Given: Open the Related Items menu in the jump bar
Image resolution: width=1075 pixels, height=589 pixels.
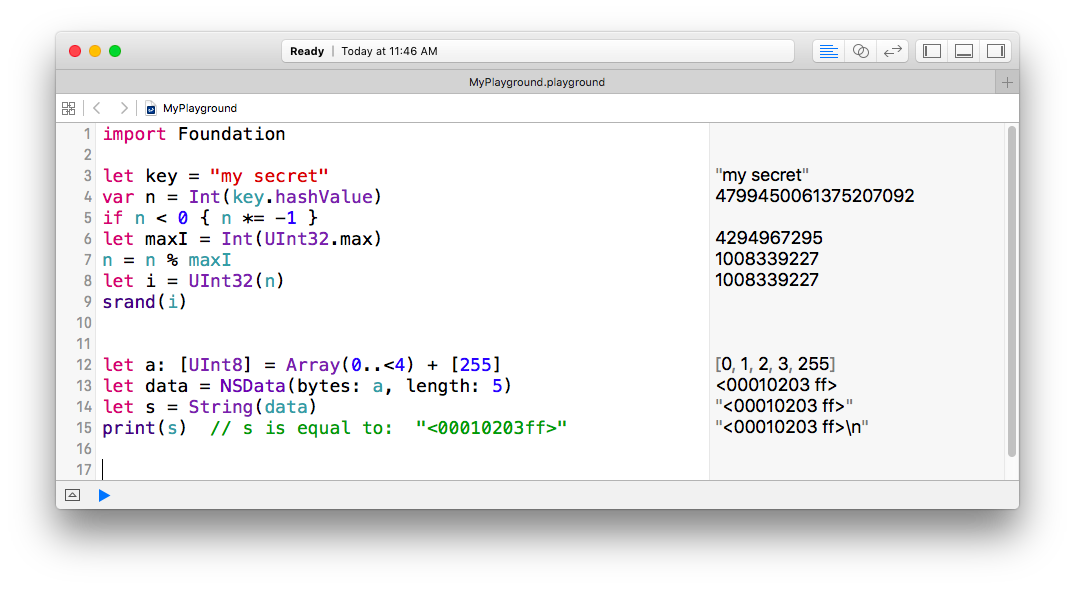Looking at the screenshot, I should click(x=68, y=108).
